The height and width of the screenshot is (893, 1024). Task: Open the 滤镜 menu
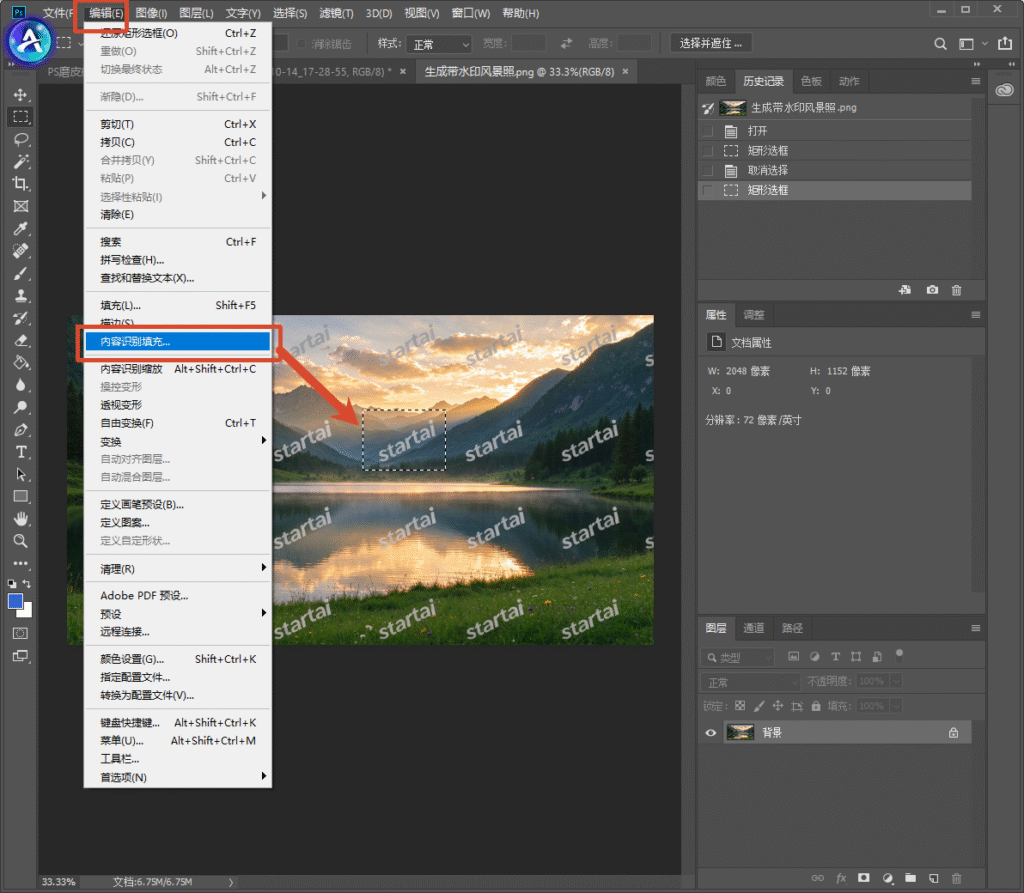336,13
